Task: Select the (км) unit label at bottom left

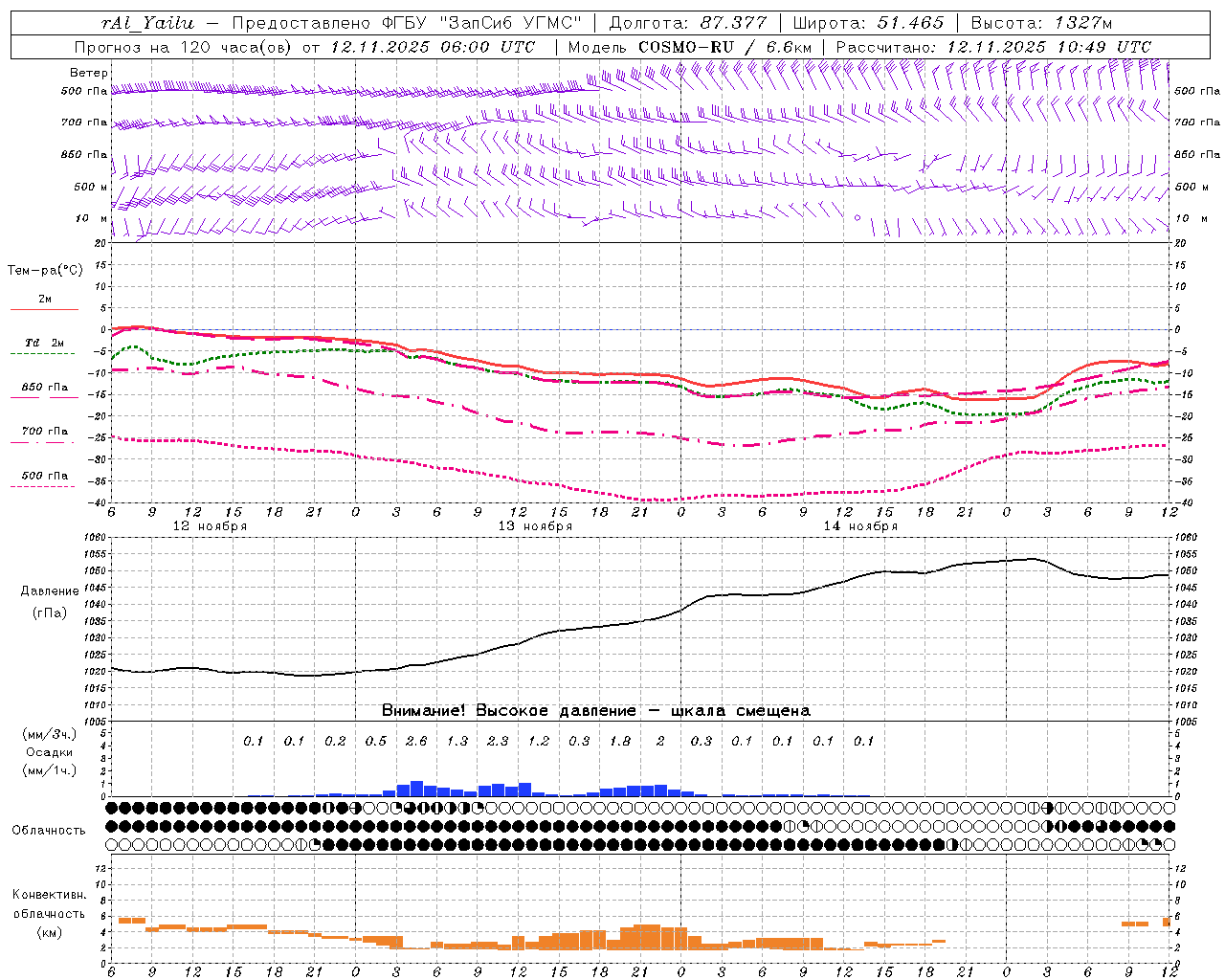Action: [x=49, y=932]
